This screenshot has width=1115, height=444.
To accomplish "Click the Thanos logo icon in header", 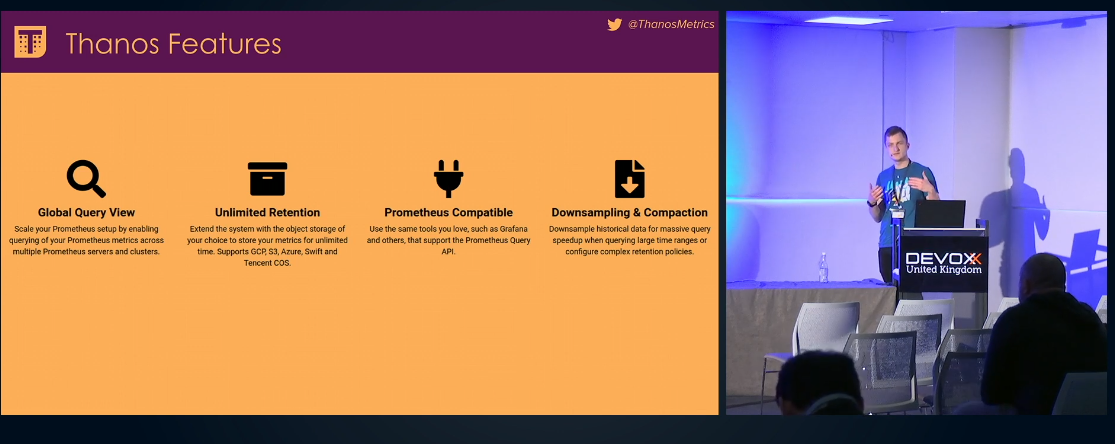I will click(30, 42).
